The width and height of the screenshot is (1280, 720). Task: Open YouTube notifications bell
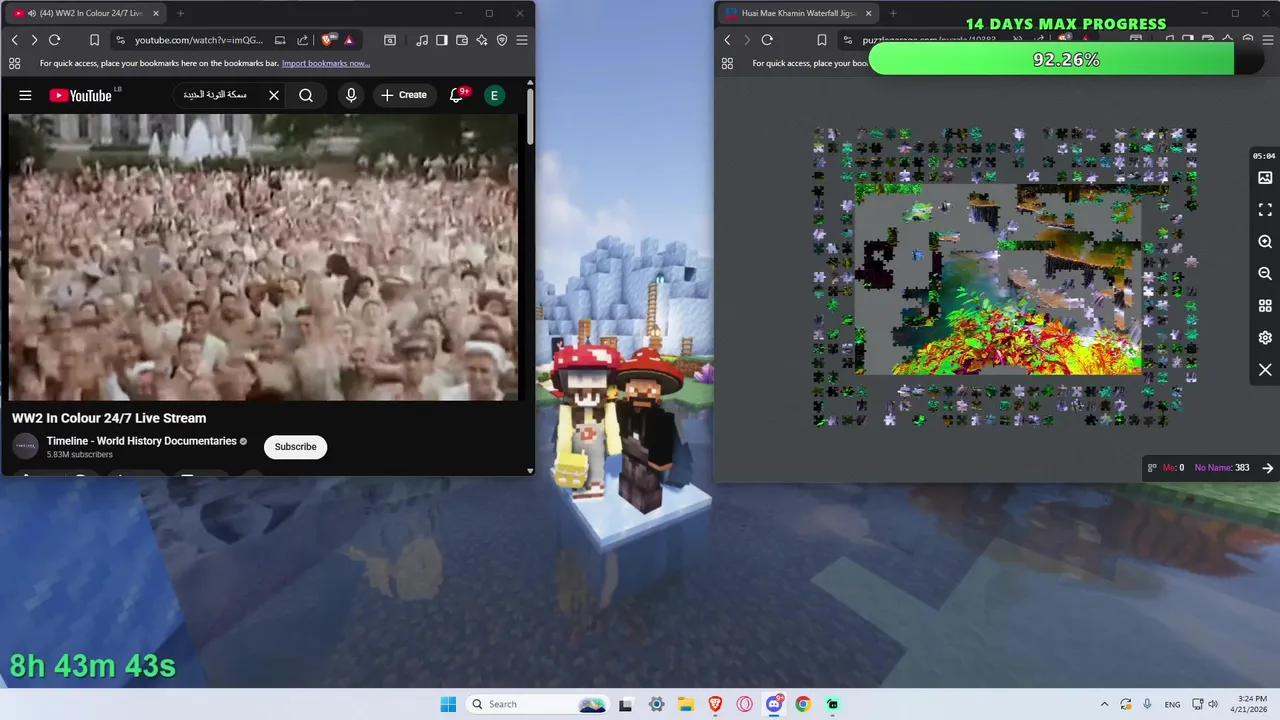pos(457,95)
